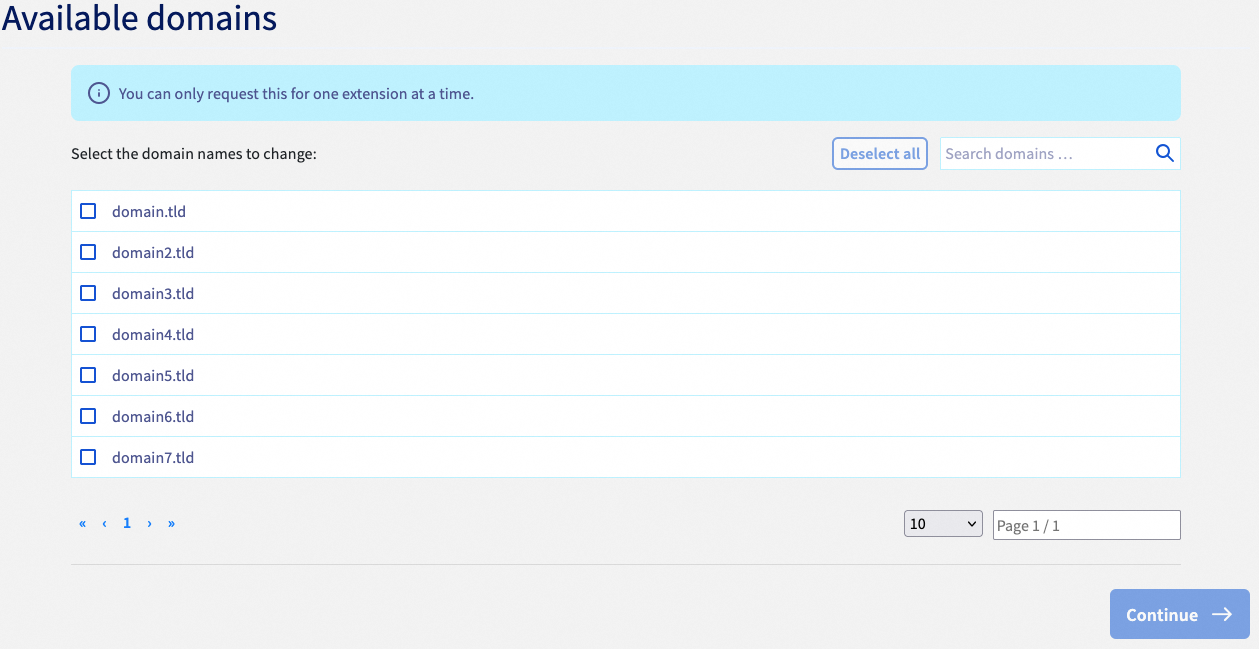Check the box beside domain2.tld
Screen dimensions: 1259x649
[x=88, y=252]
